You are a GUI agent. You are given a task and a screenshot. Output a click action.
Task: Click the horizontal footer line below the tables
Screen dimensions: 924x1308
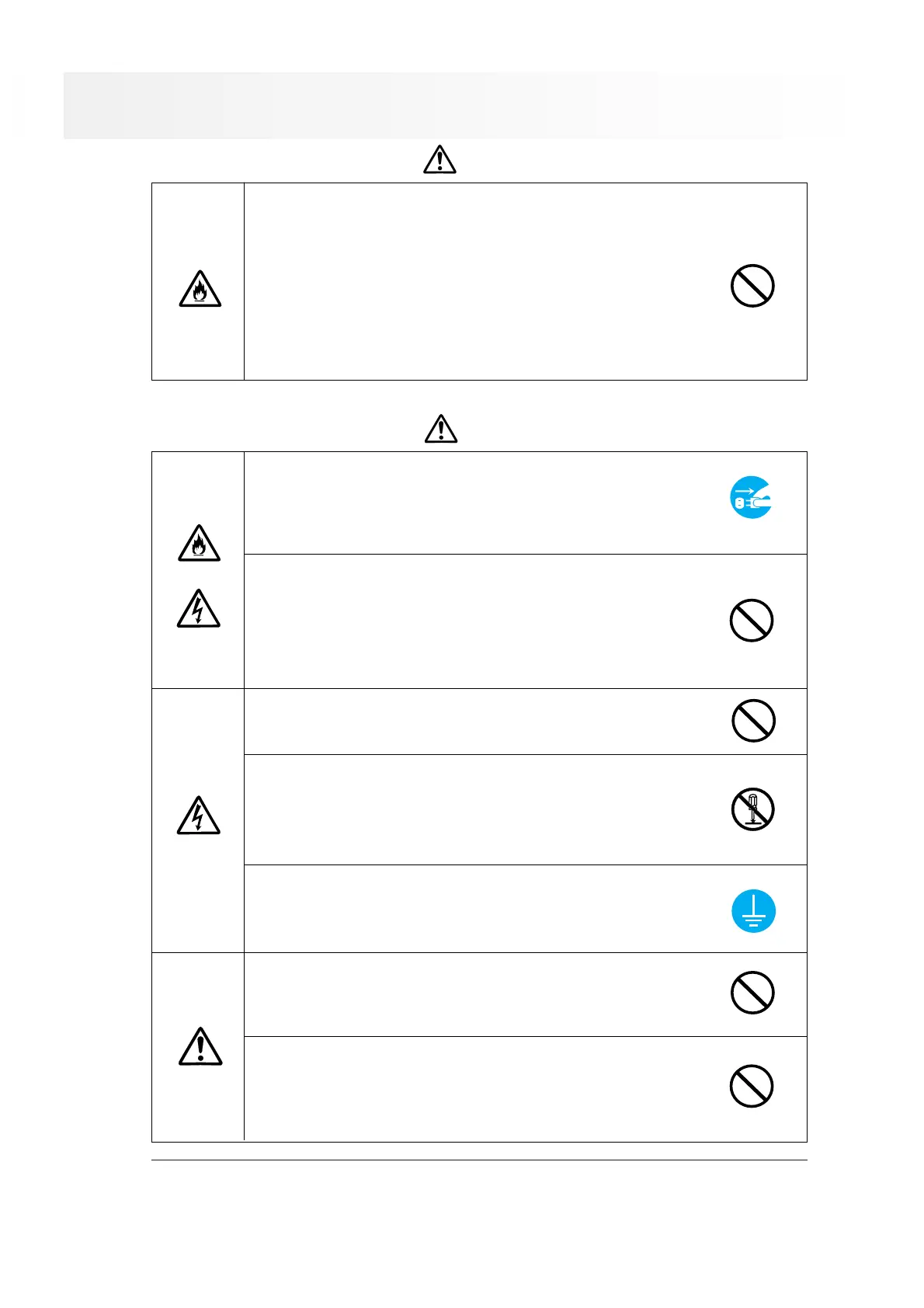[x=479, y=1161]
